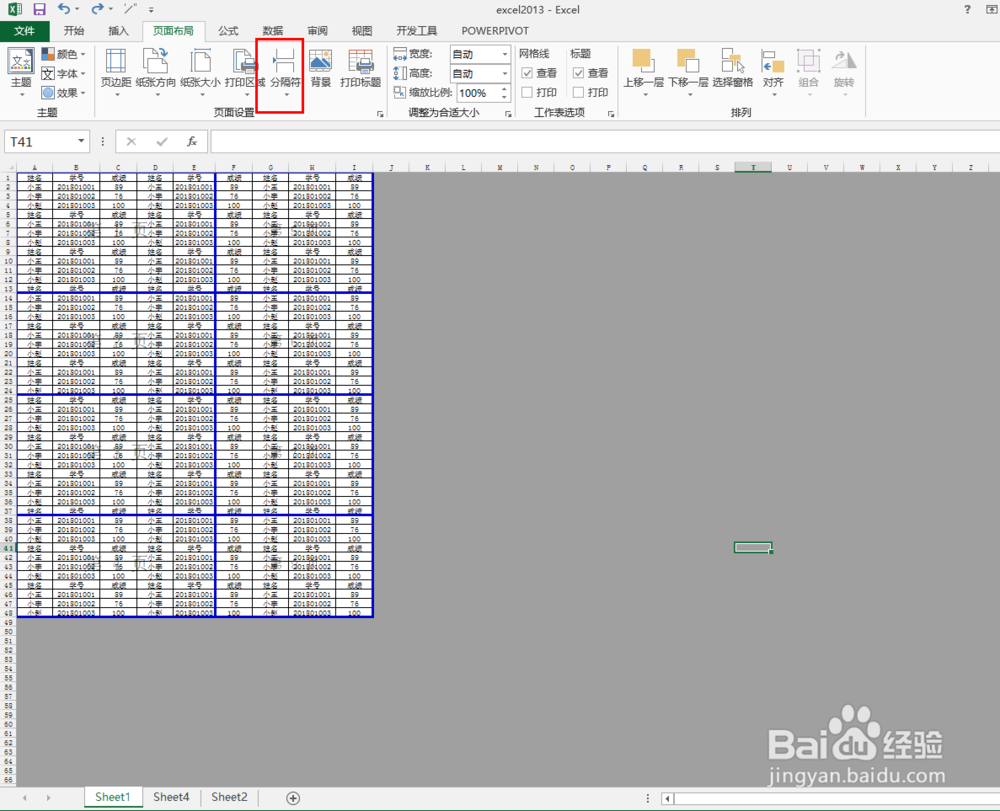Add a new sheet with plus button
1000x811 pixels.
(293, 798)
